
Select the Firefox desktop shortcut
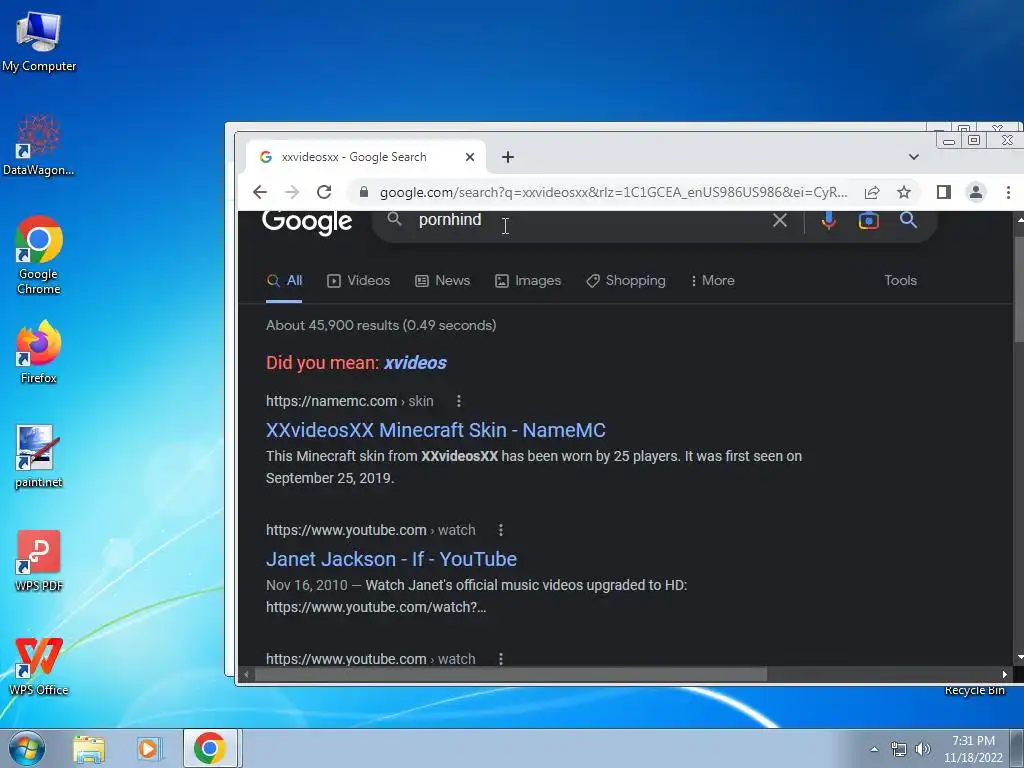point(39,352)
